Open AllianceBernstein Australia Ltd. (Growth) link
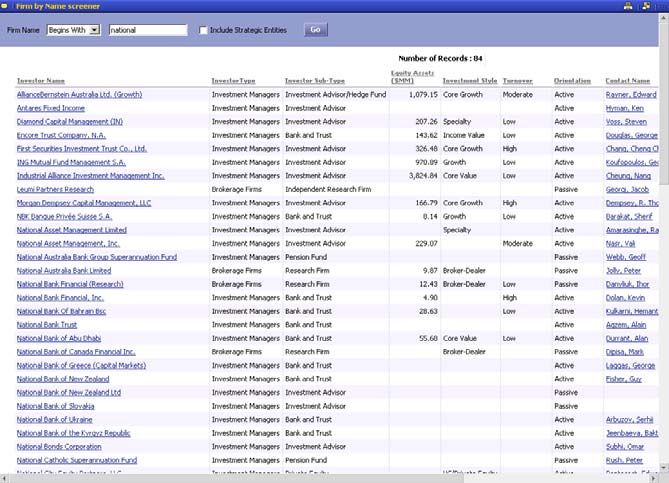669x483 pixels. [79, 95]
